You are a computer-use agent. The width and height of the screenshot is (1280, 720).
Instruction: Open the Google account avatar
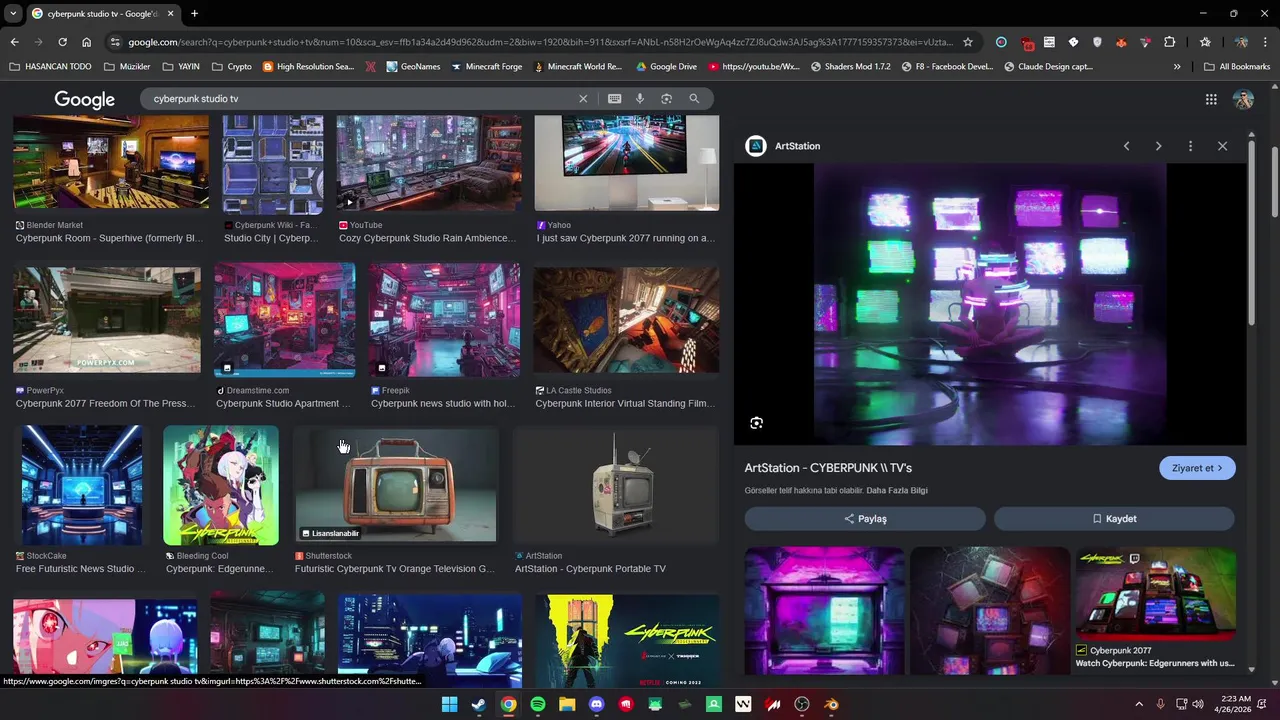[x=1243, y=99]
